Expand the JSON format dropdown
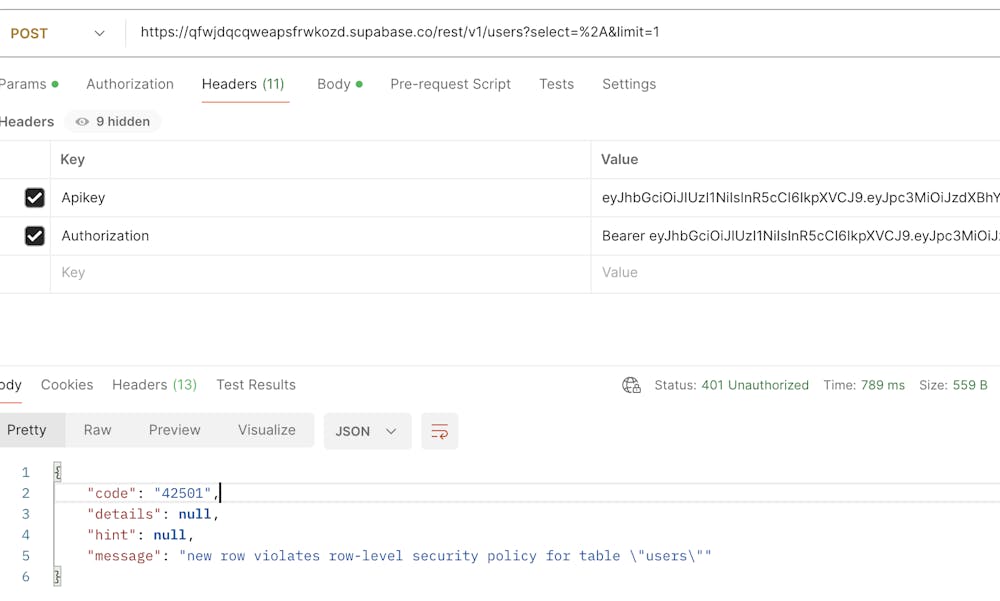This screenshot has height=601, width=1000. (367, 431)
